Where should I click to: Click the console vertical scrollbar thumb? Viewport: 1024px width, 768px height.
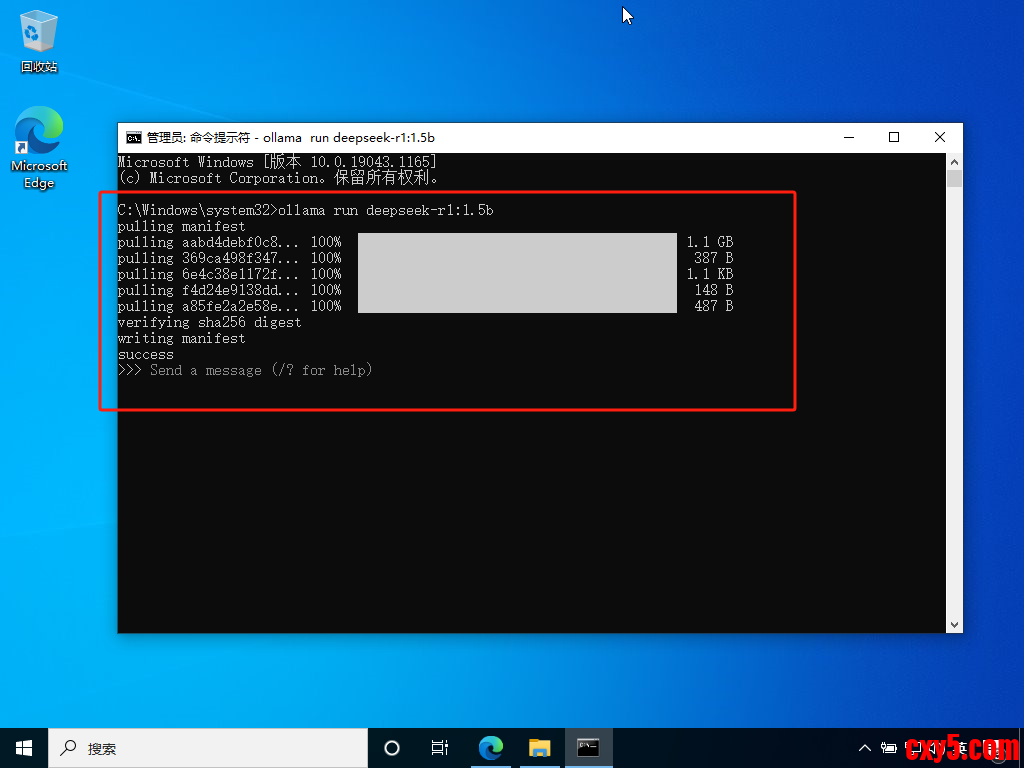[954, 179]
